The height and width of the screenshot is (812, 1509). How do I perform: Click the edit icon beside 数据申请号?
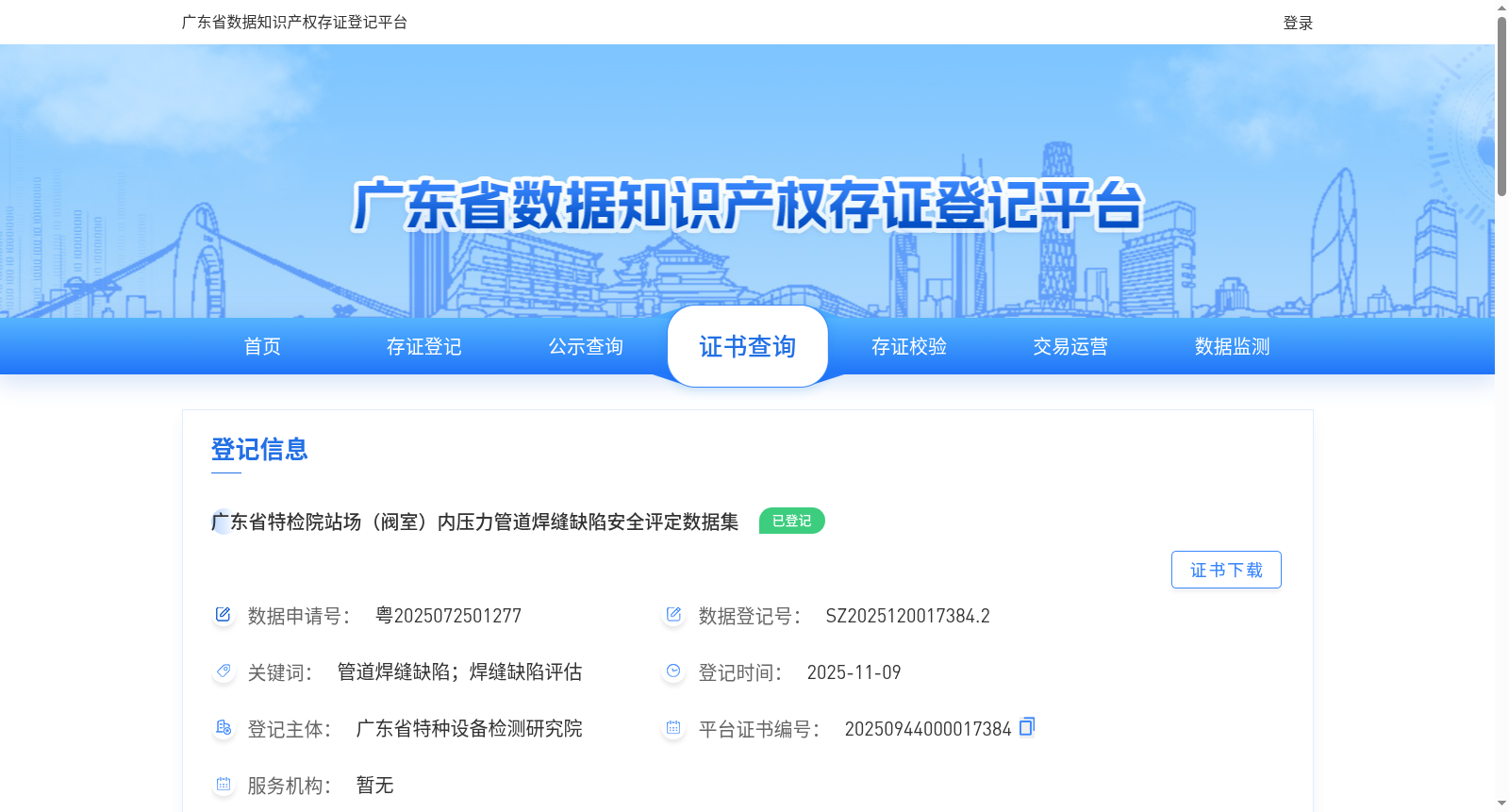223,615
